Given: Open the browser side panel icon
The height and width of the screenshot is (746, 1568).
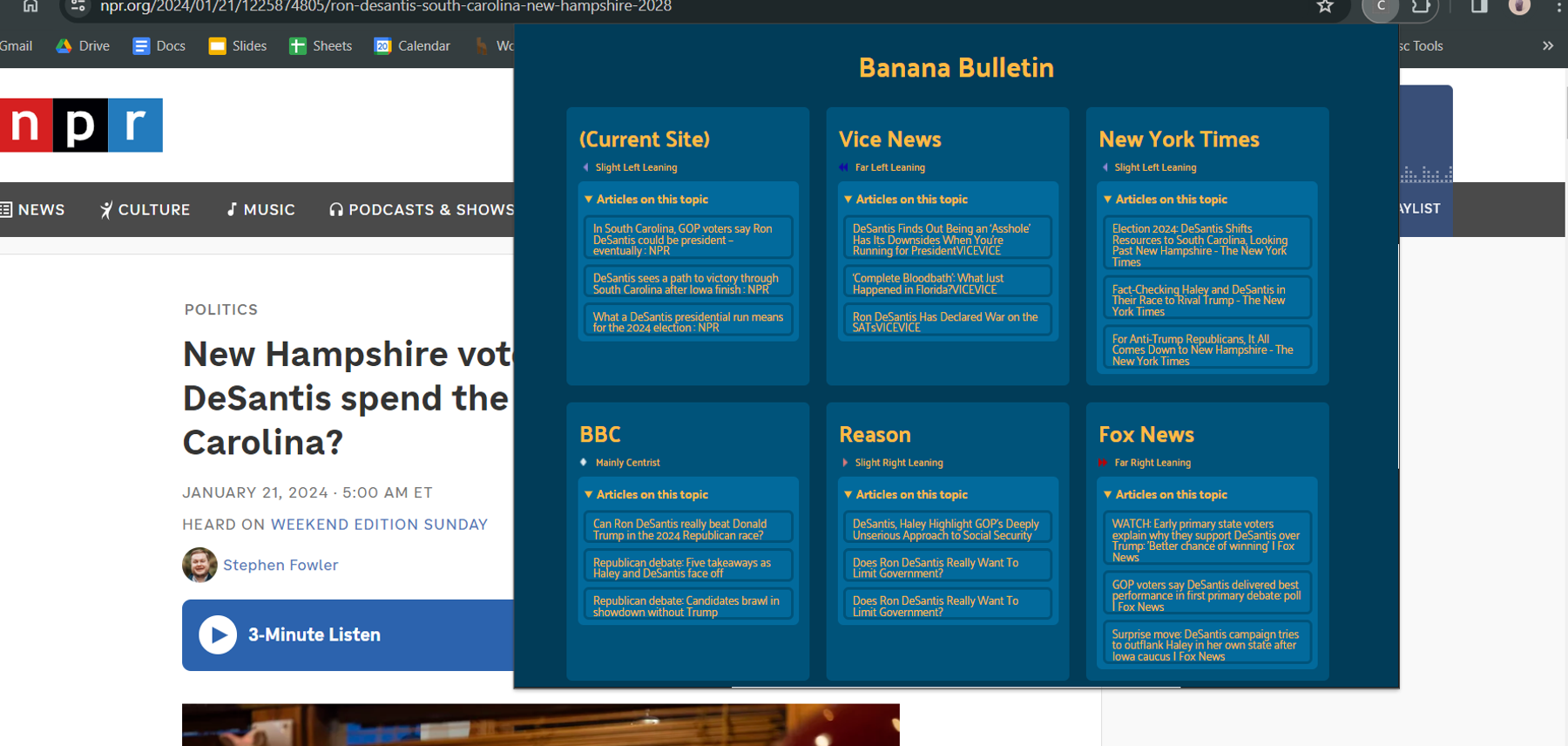Looking at the screenshot, I should pyautogui.click(x=1479, y=7).
